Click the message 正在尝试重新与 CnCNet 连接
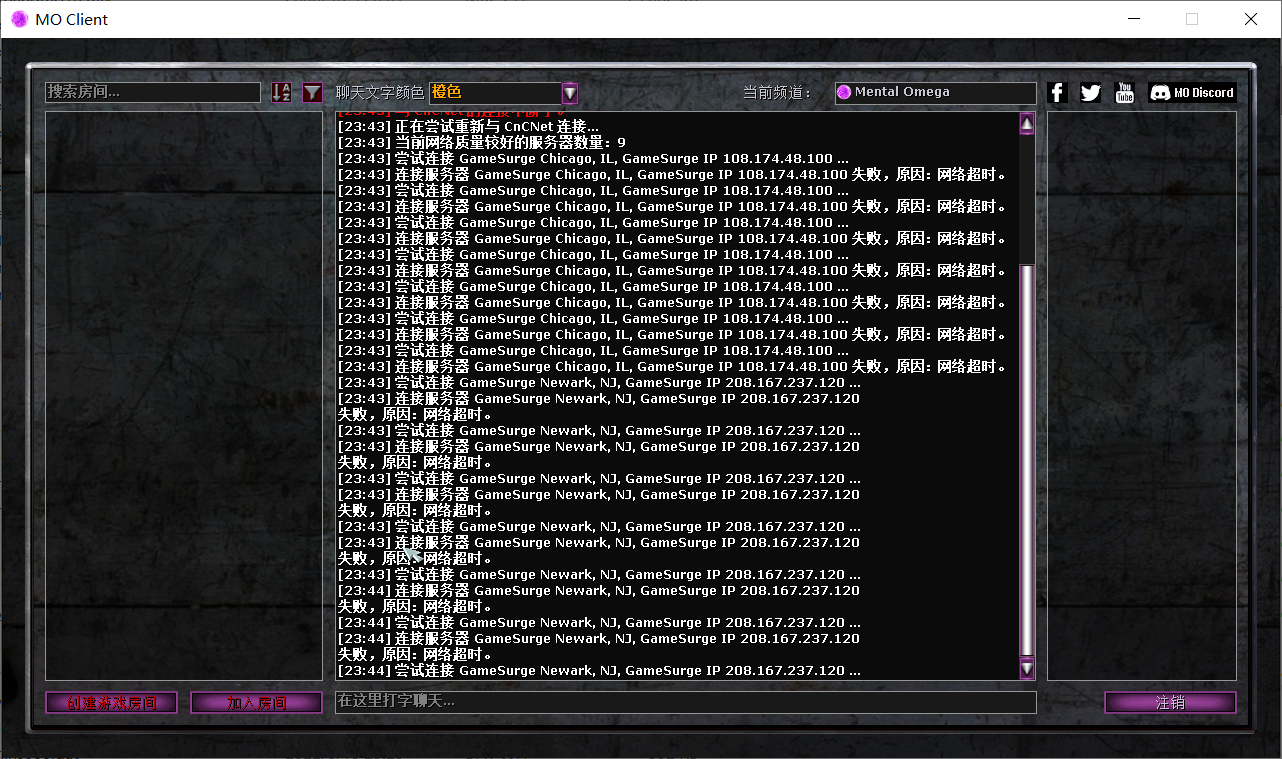 click(469, 127)
